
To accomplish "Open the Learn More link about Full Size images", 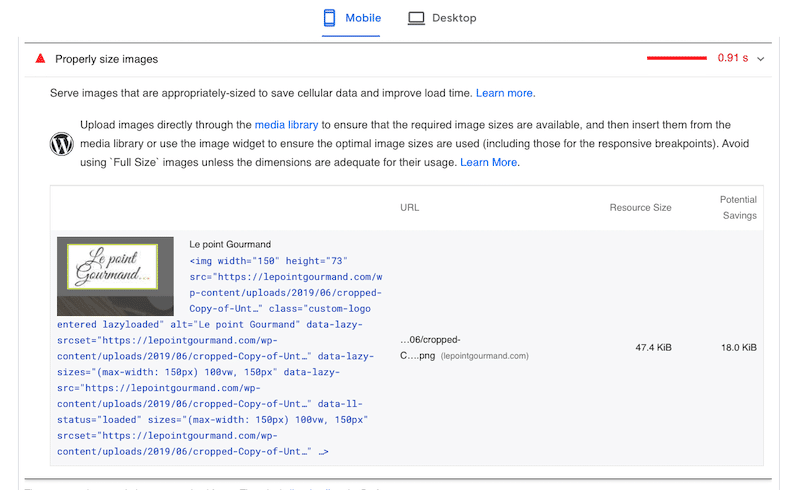I will pyautogui.click(x=489, y=162).
